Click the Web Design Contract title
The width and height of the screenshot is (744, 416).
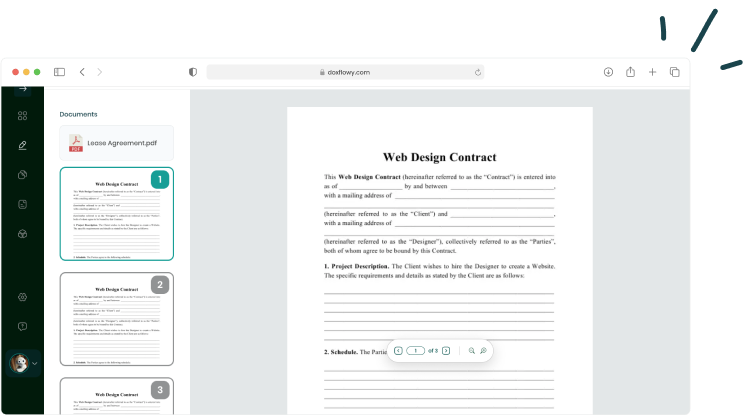click(x=439, y=157)
